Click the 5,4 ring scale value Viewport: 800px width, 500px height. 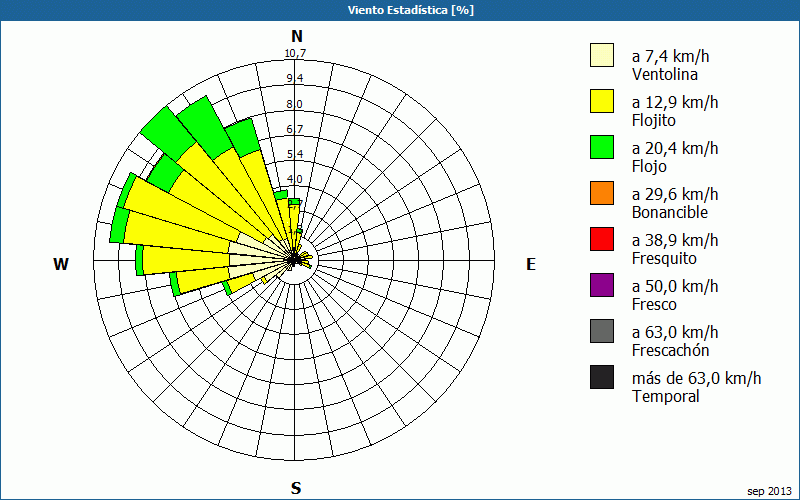pos(295,154)
